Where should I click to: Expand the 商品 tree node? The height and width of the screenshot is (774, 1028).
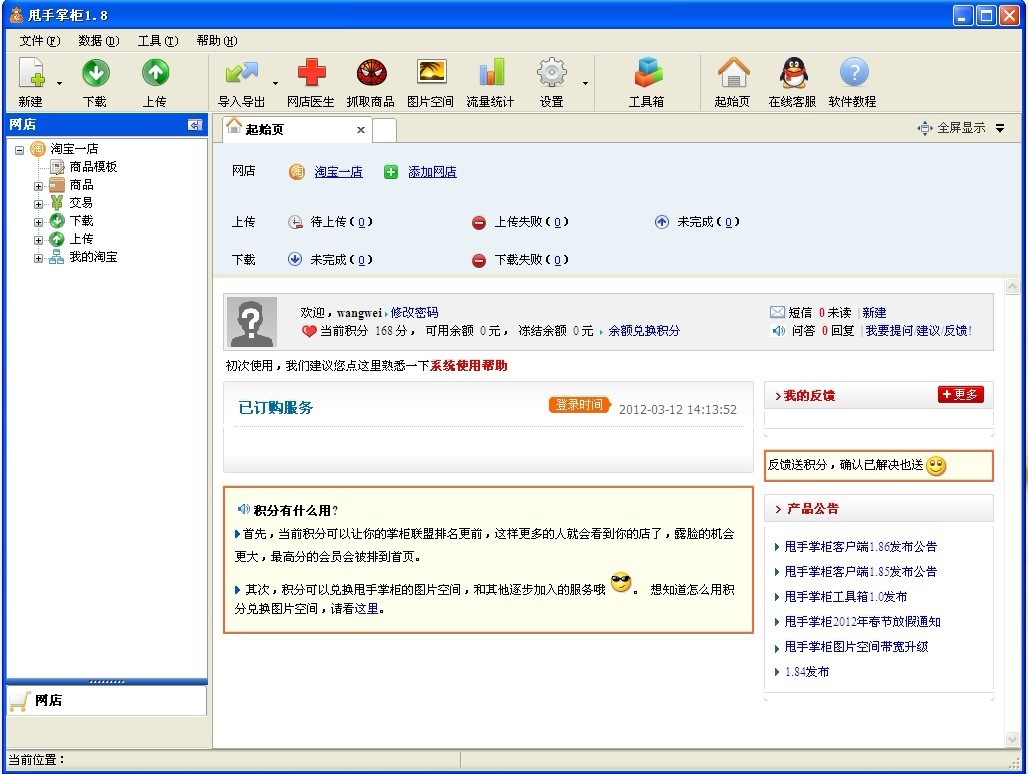click(x=39, y=186)
